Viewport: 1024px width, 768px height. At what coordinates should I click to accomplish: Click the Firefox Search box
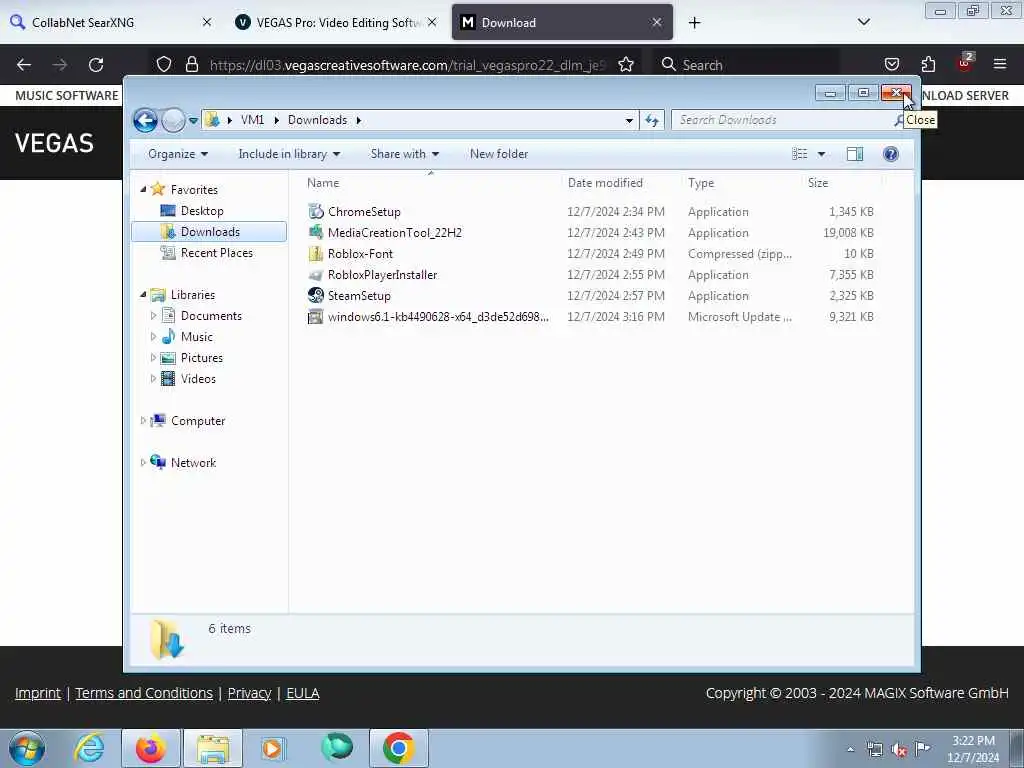pyautogui.click(x=746, y=65)
